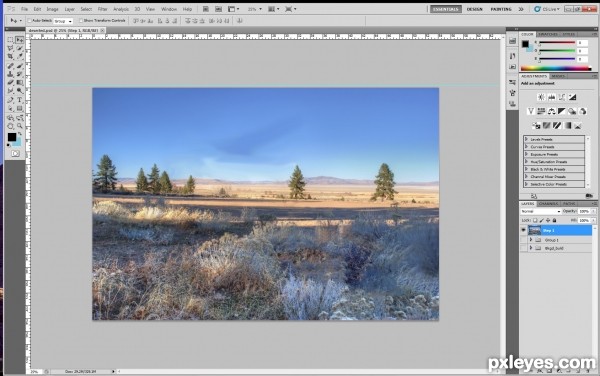Switch to the Channels tab
The height and width of the screenshot is (376, 600).
click(x=548, y=203)
